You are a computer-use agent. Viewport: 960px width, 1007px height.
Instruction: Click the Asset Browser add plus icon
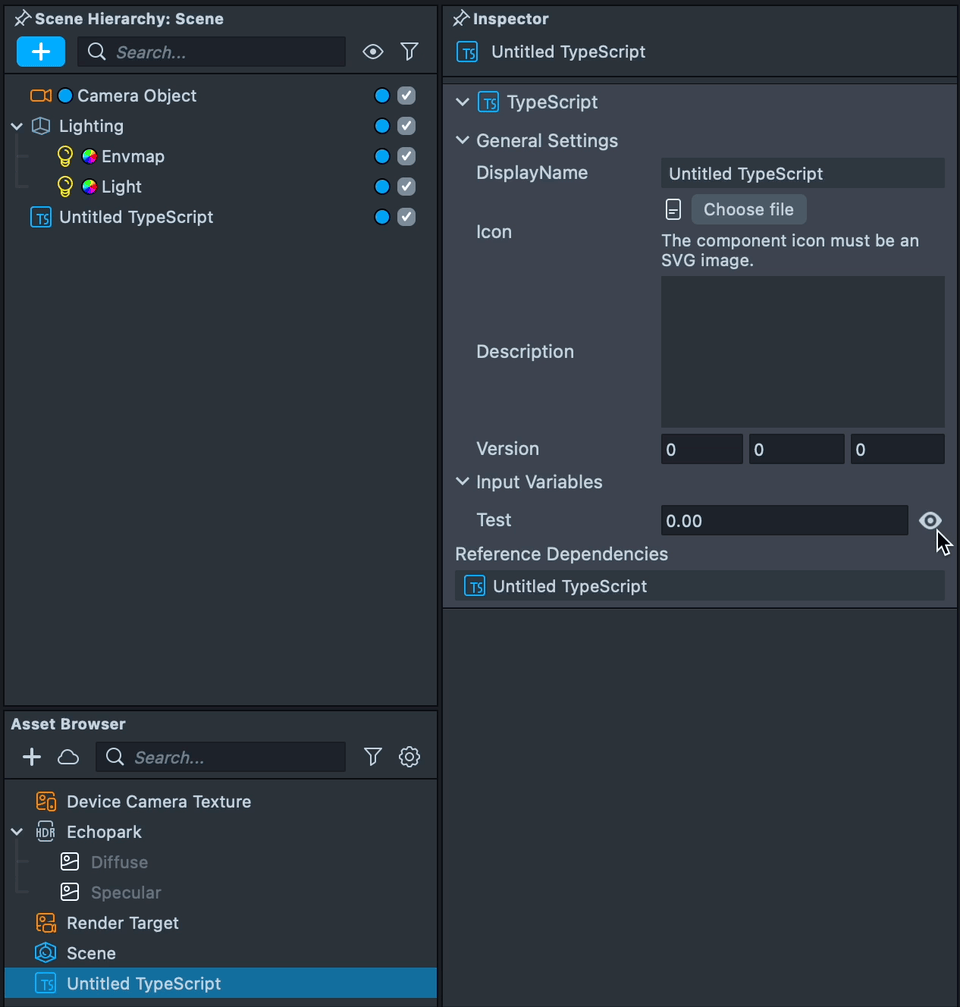click(x=32, y=757)
